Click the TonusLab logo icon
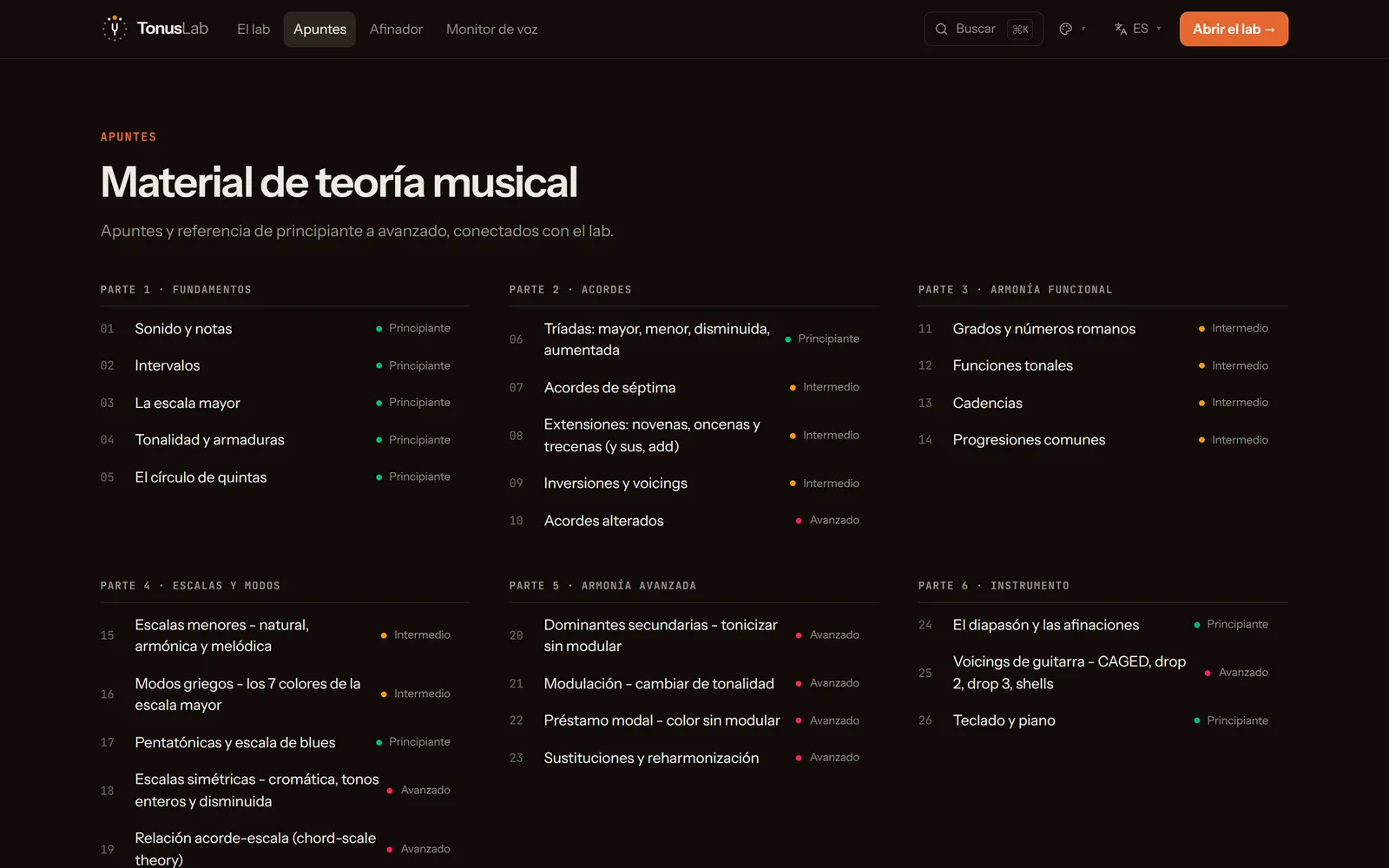The height and width of the screenshot is (868, 1389). [x=115, y=29]
